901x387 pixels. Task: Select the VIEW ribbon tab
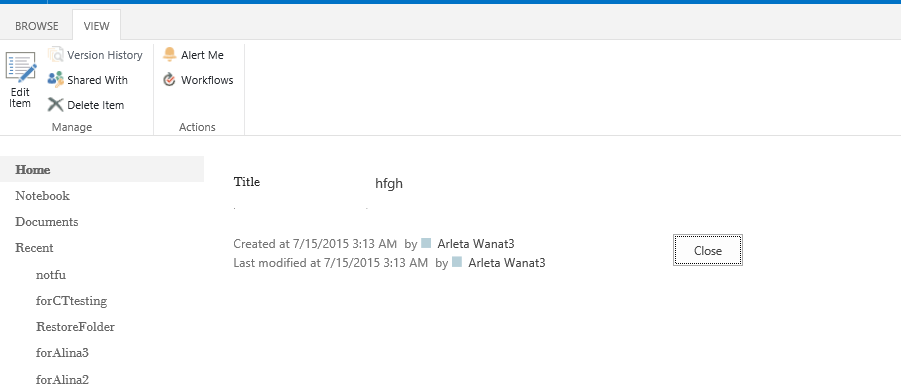point(96,26)
